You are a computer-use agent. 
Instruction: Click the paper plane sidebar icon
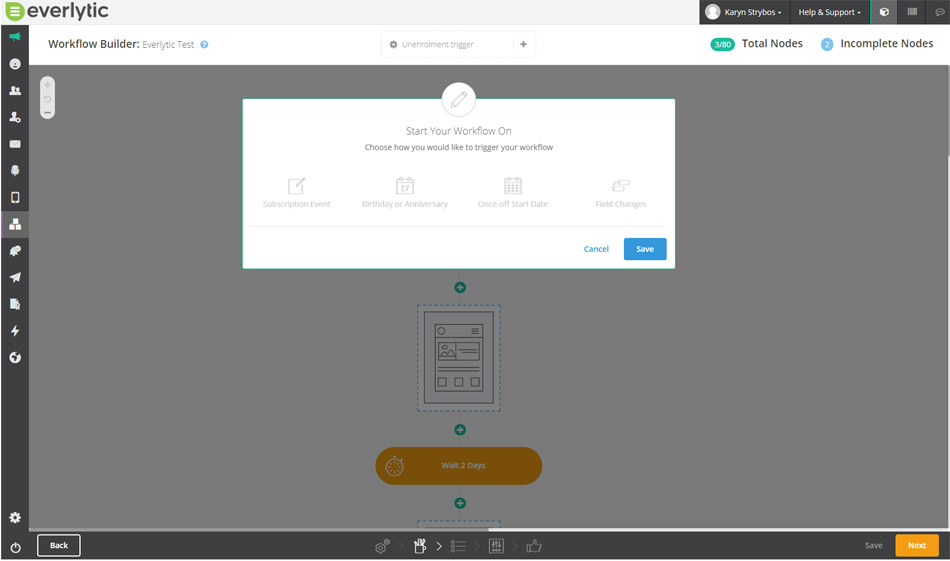pos(15,278)
